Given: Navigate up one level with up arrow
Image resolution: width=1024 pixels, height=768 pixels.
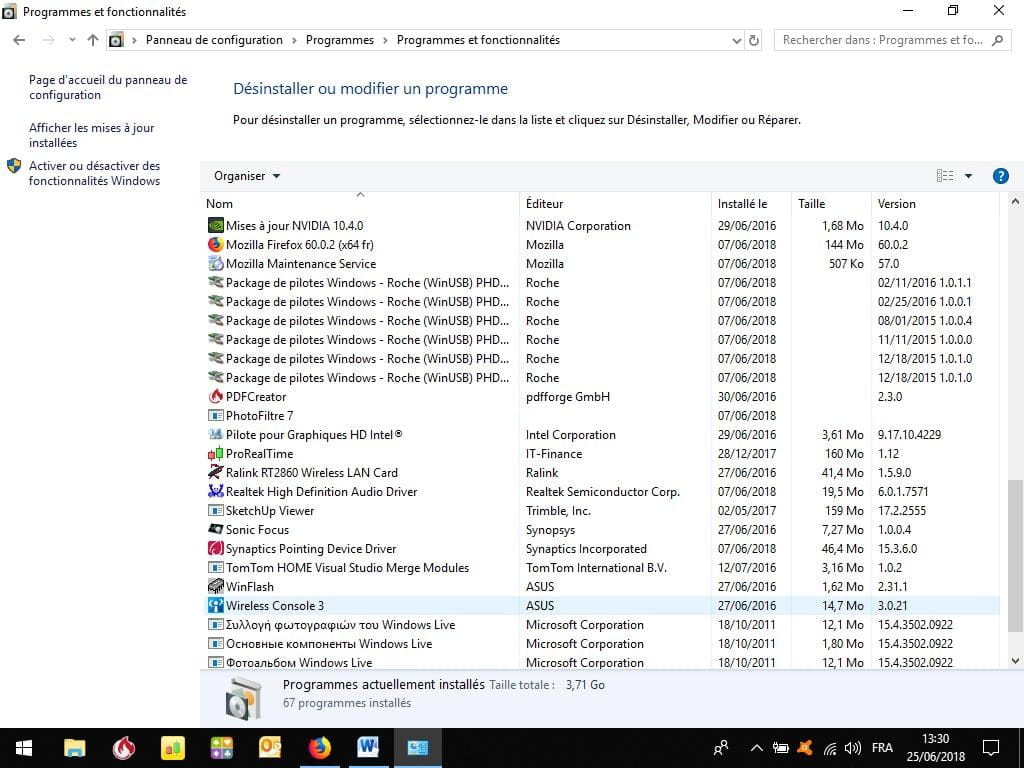Looking at the screenshot, I should [x=93, y=40].
